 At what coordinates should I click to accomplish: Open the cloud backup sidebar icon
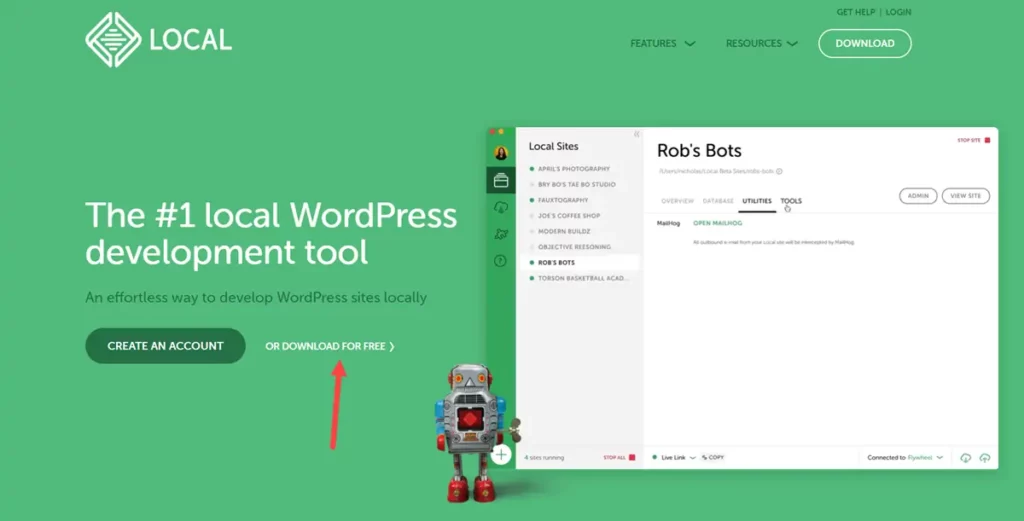[501, 207]
